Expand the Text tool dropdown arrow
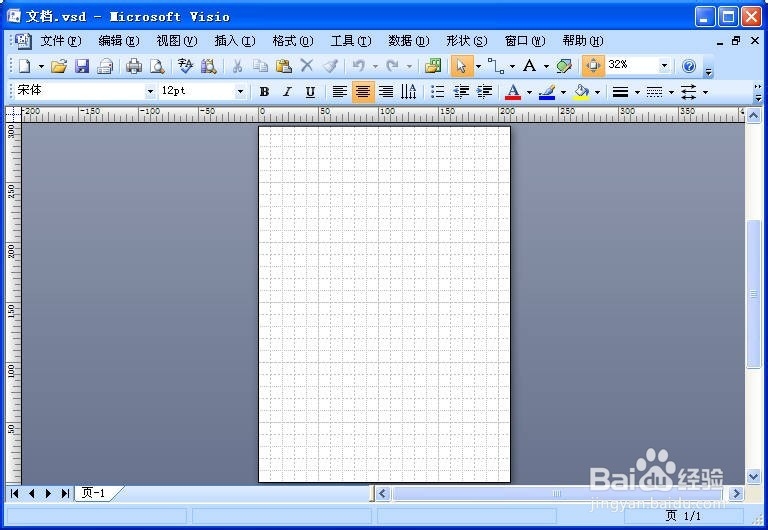The image size is (768, 530). 546,66
